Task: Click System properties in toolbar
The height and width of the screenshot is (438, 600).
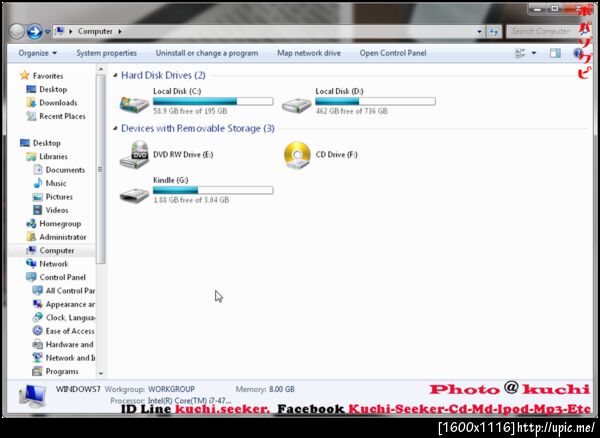Action: pos(106,53)
